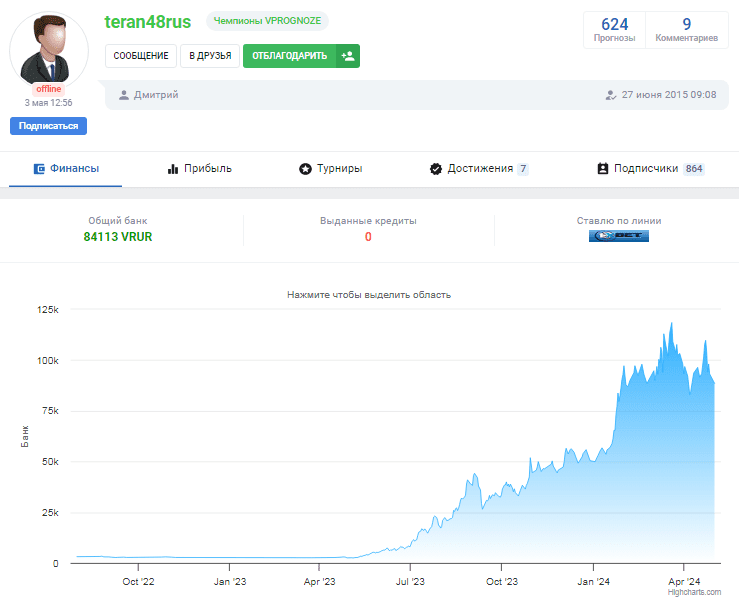Open the 624 Прогнозы counter
Viewport: 739px width, 604px height.
(x=614, y=30)
